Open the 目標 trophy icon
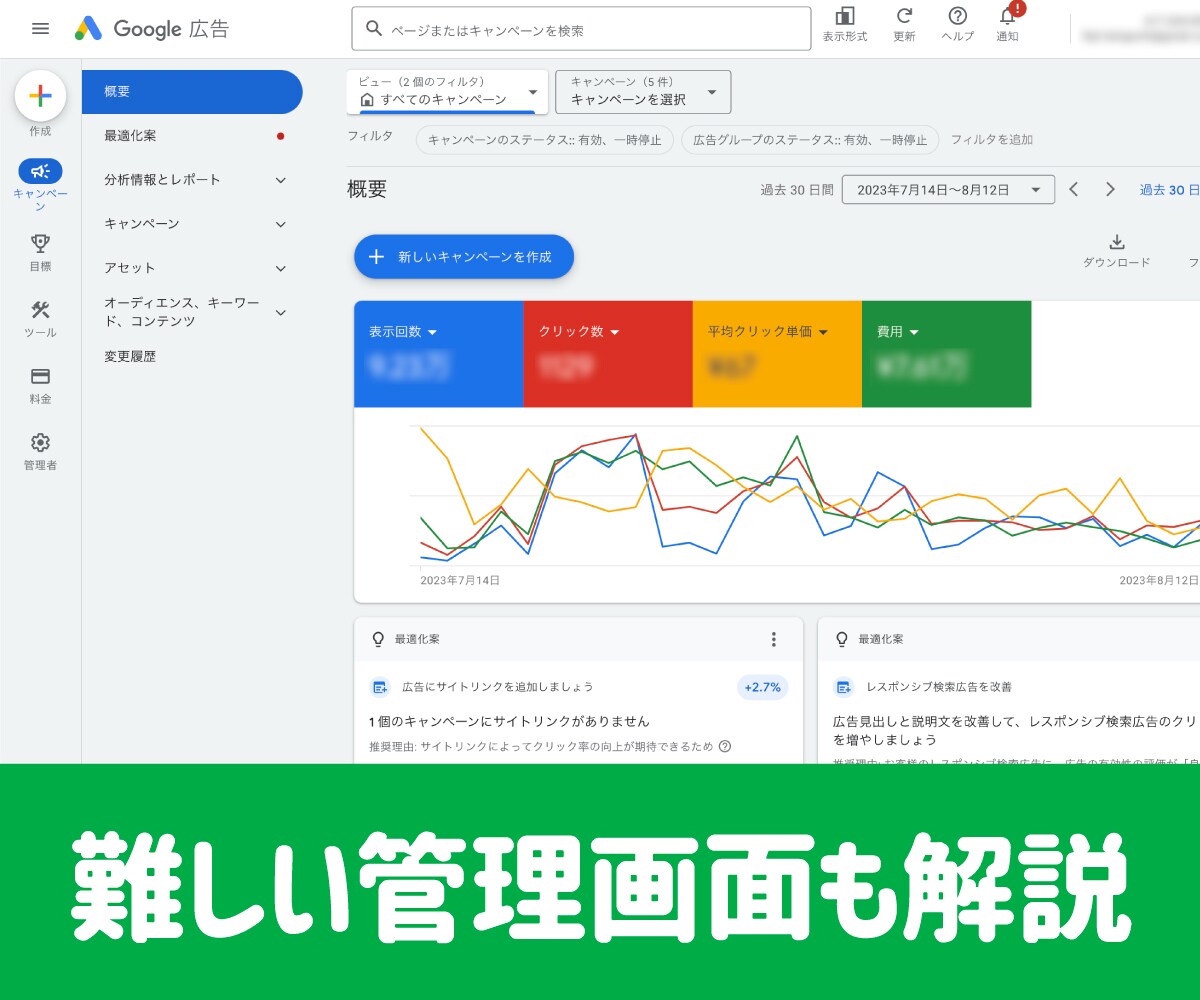The height and width of the screenshot is (1000, 1200). (40, 243)
